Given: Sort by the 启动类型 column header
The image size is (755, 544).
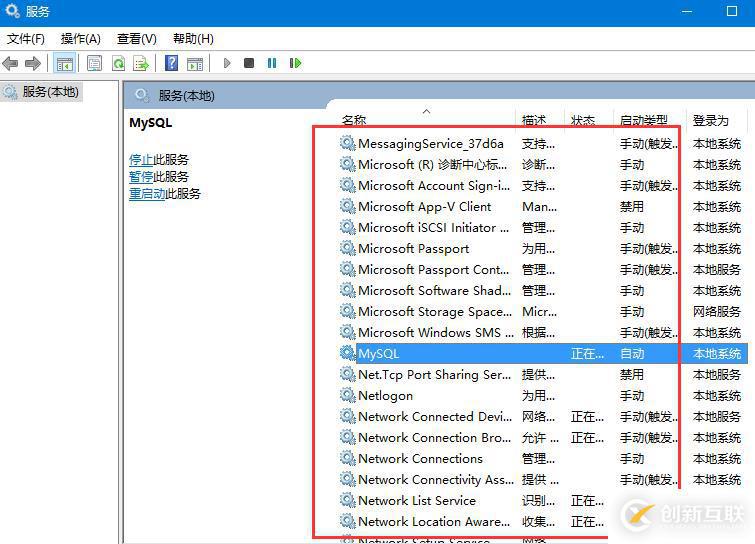Looking at the screenshot, I should coord(644,120).
